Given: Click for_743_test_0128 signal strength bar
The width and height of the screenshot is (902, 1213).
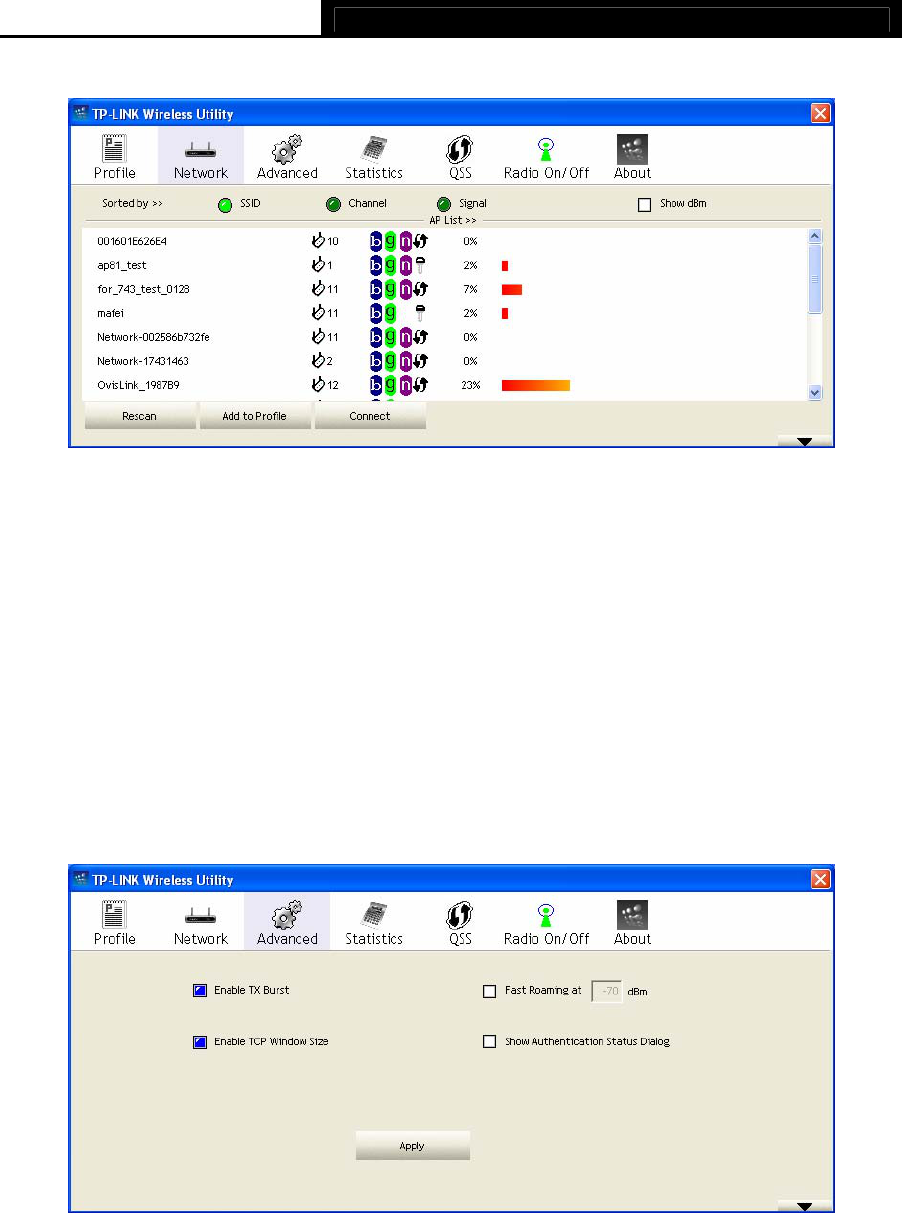Looking at the screenshot, I should pos(512,289).
